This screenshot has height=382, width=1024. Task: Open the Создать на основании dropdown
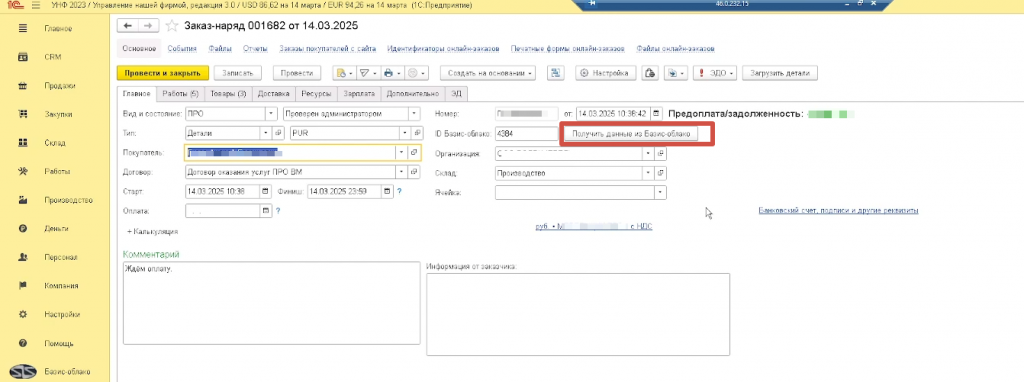coord(488,74)
